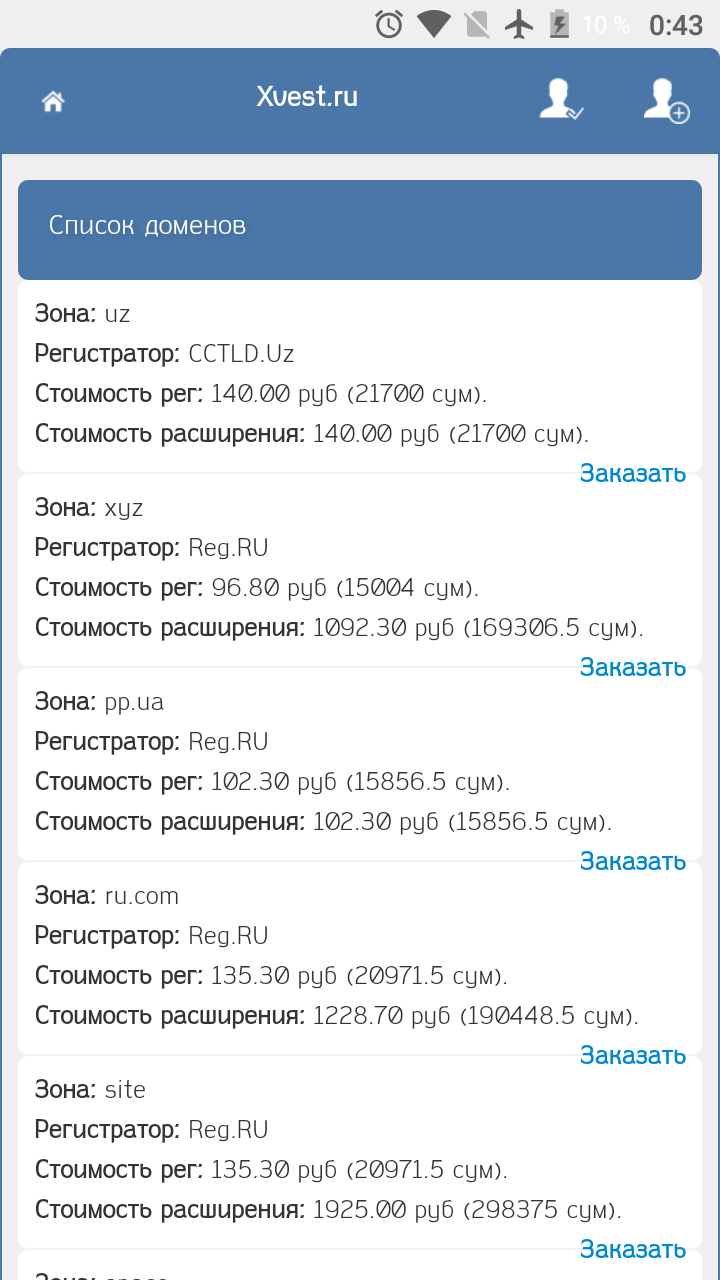720x1280 pixels.
Task: Tap the Список доменов header
Action: tap(147, 226)
